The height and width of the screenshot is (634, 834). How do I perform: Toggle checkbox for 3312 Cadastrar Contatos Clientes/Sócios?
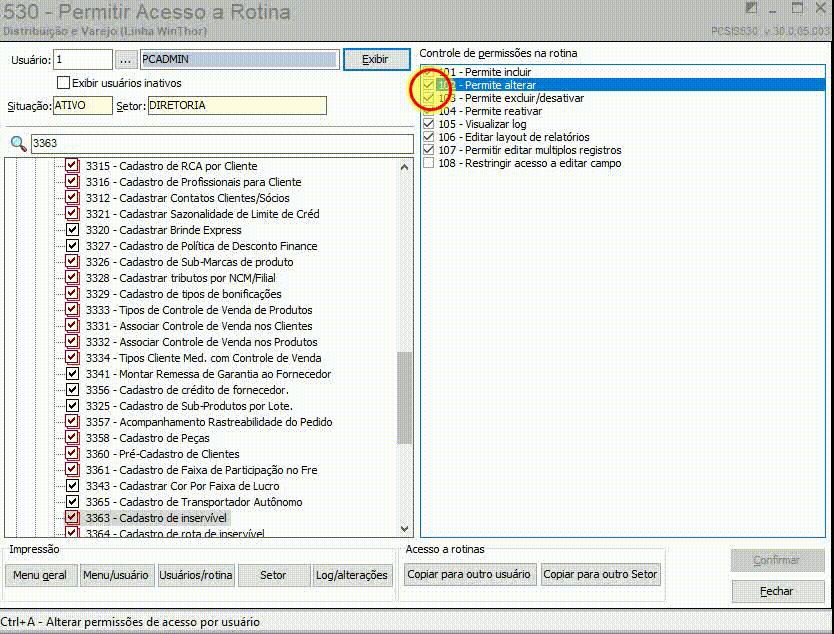click(x=72, y=198)
